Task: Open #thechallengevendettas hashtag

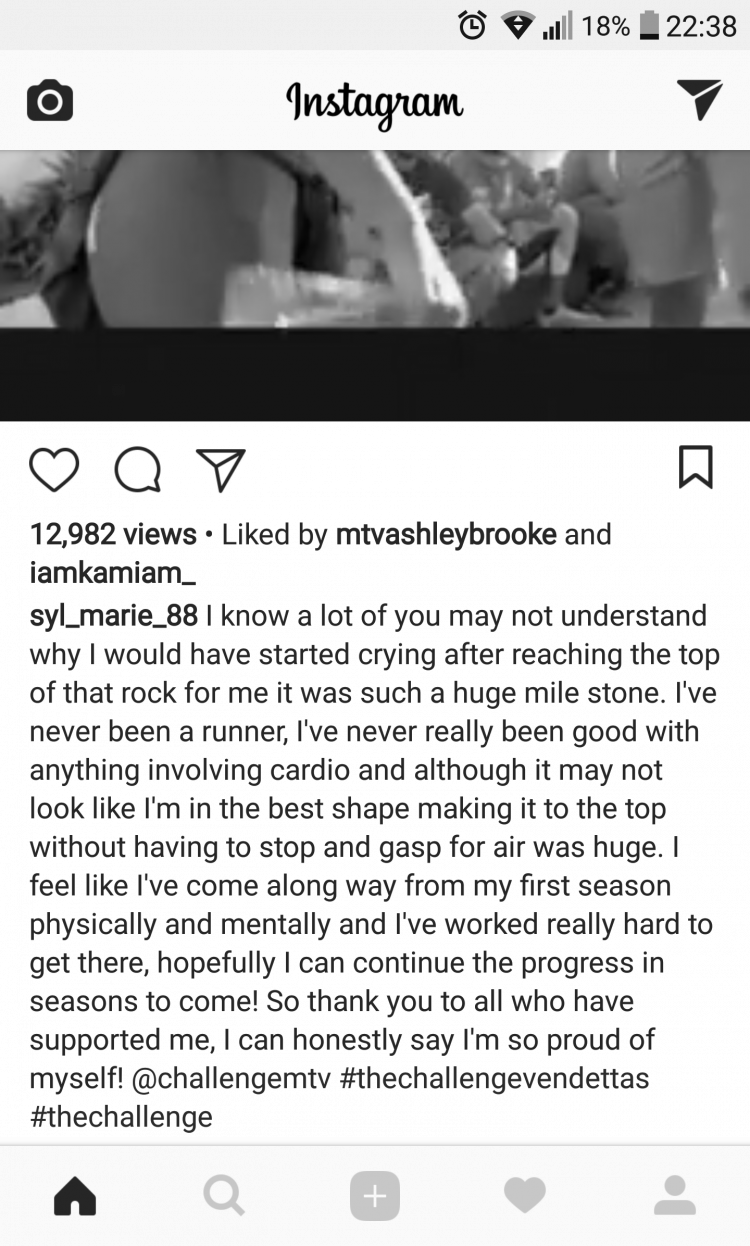Action: [x=488, y=1078]
